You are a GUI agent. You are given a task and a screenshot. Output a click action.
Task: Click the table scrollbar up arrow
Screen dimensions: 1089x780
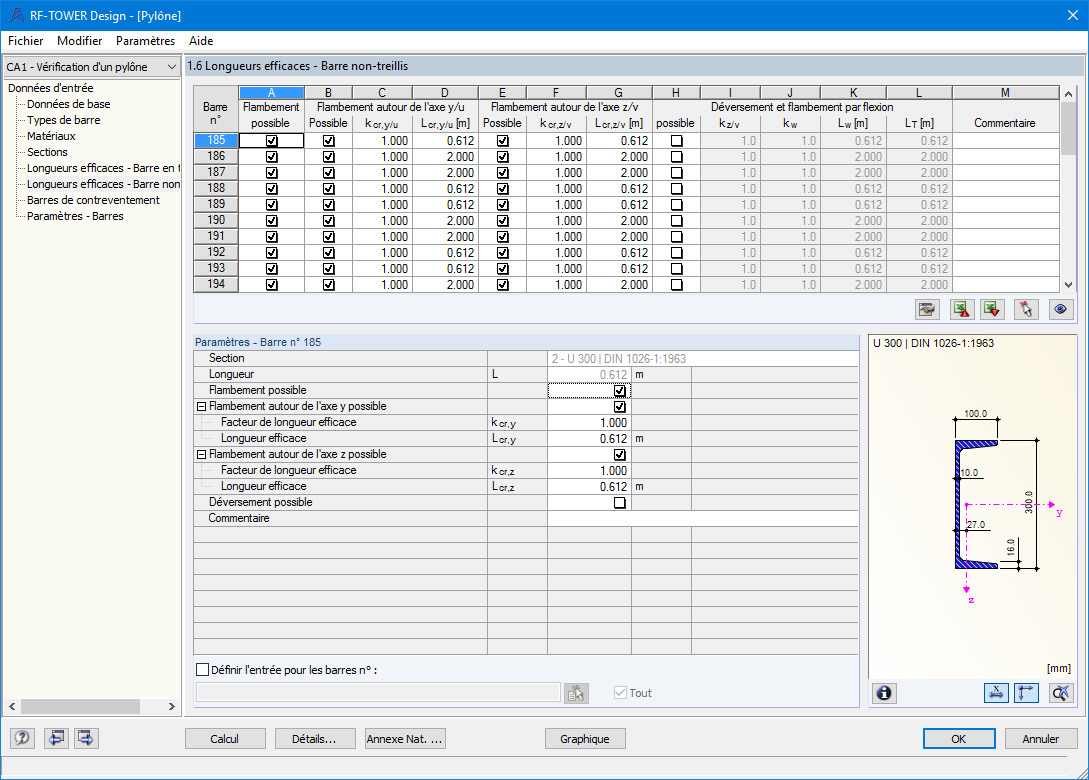click(1068, 93)
